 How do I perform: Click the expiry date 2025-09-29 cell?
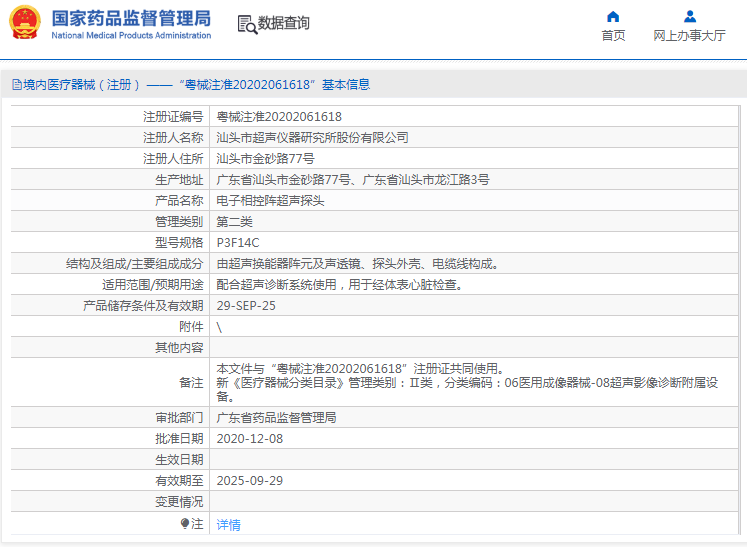click(x=250, y=481)
